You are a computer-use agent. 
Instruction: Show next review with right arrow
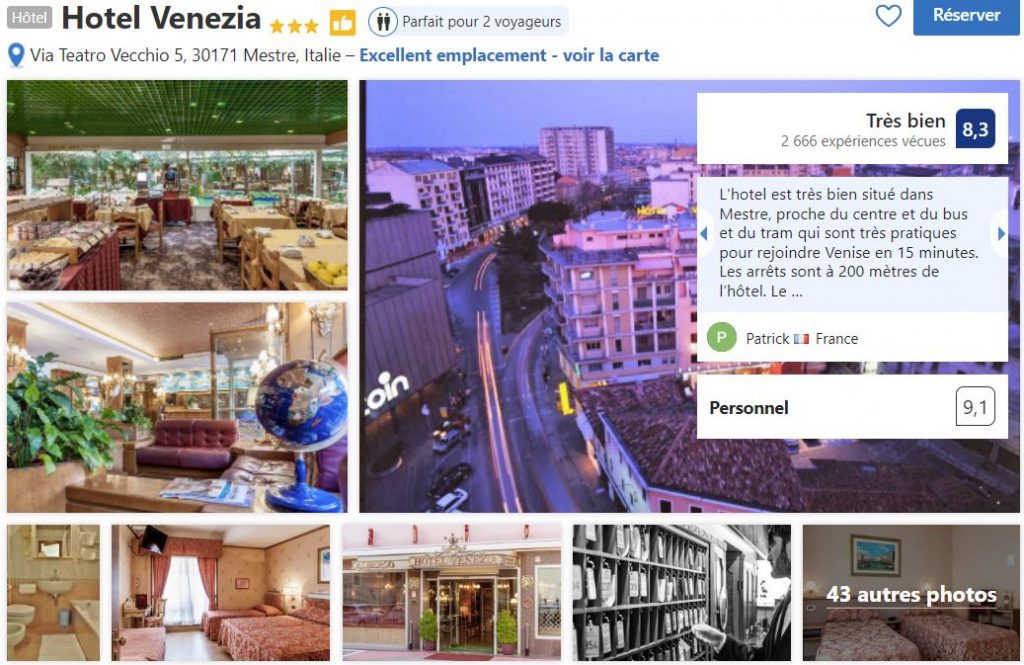[x=1001, y=233]
